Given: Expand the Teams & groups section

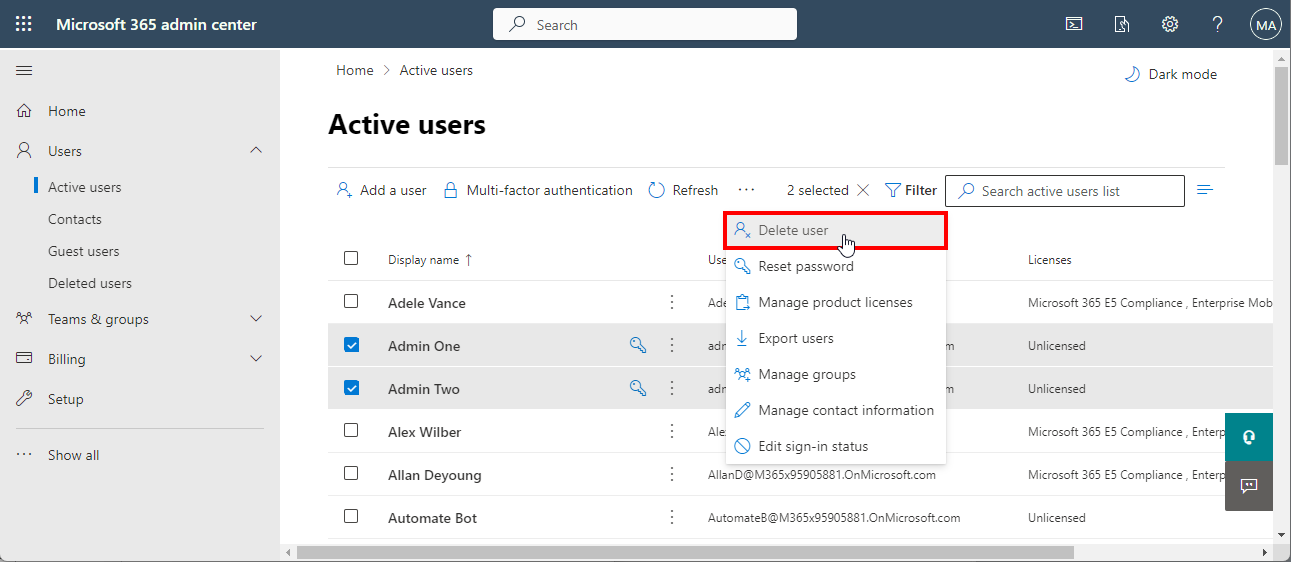Looking at the screenshot, I should [x=256, y=319].
